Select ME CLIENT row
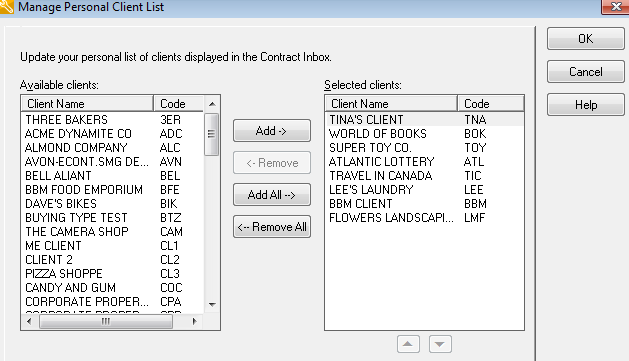This screenshot has width=629, height=361. pyautogui.click(x=112, y=245)
